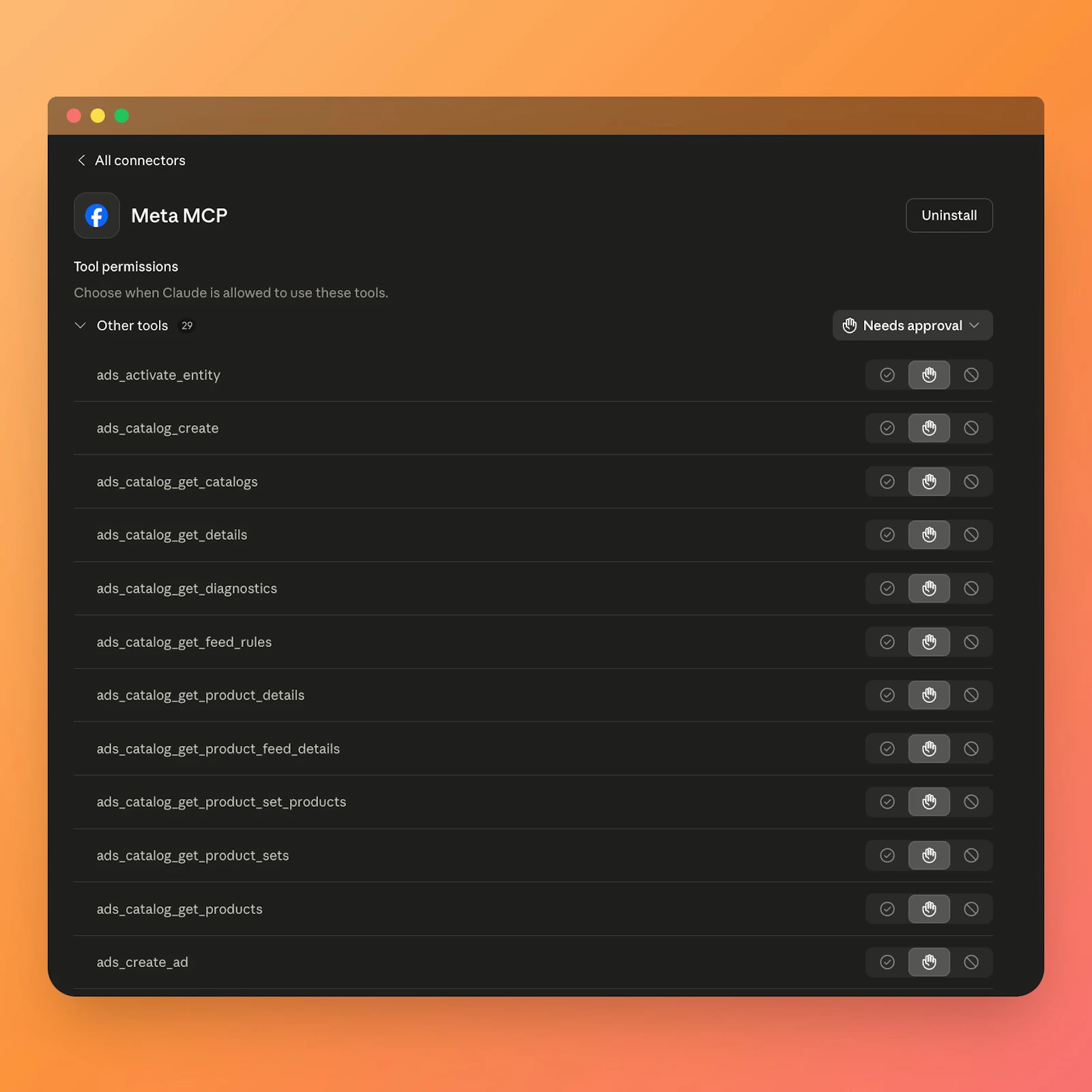
Task: Require approval for ads_catalog_get_products
Action: 929,909
